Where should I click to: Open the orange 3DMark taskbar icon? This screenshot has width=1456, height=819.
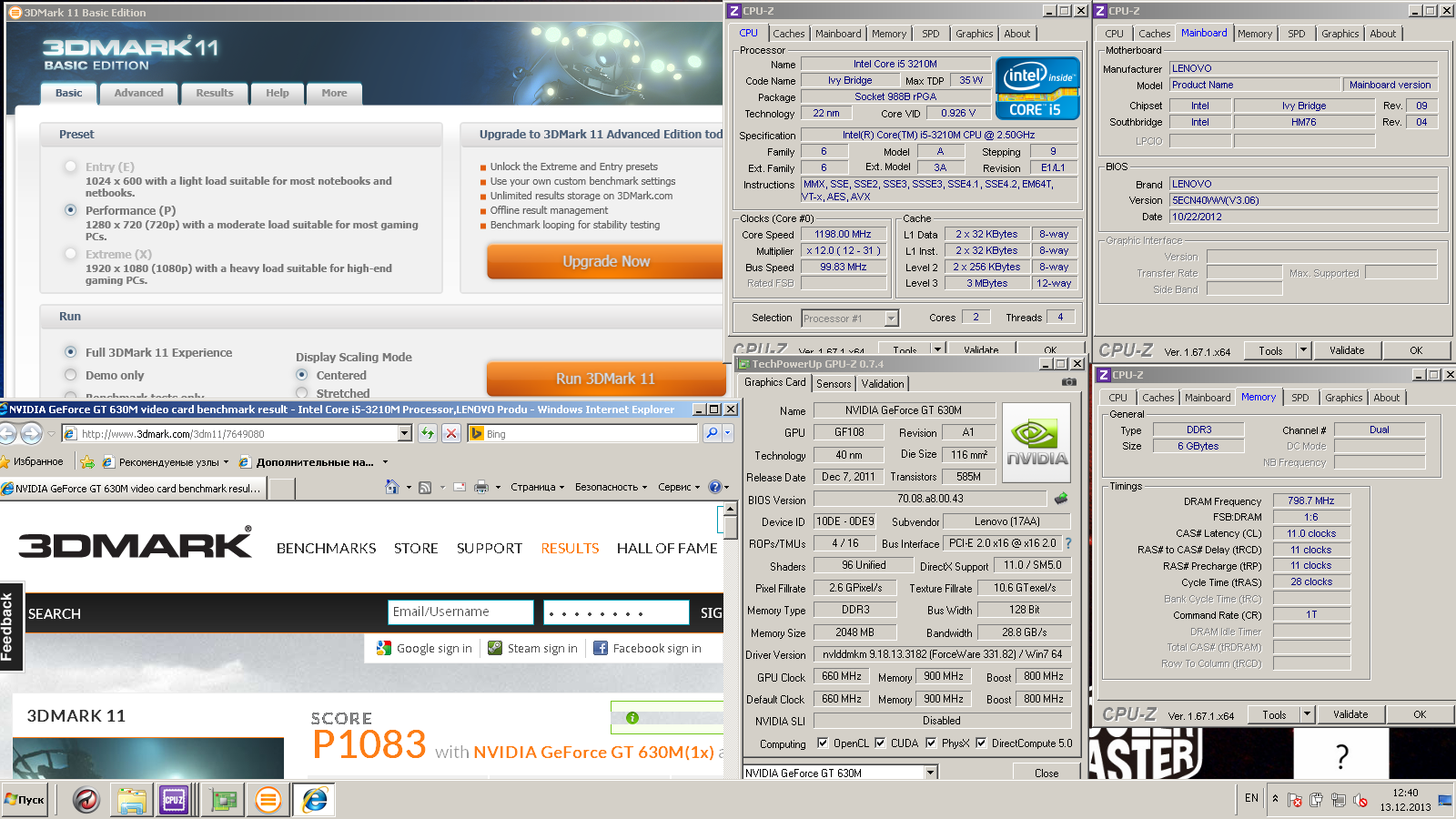coord(268,800)
